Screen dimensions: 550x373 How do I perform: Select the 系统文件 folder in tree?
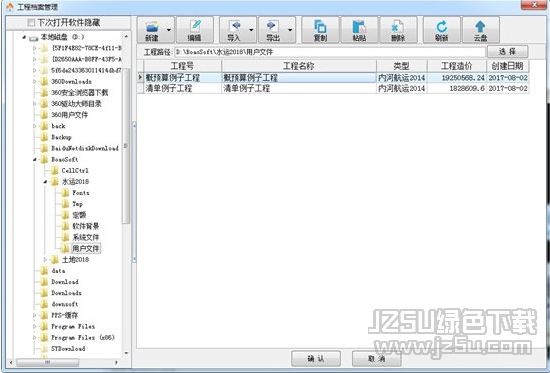pyautogui.click(x=86, y=237)
